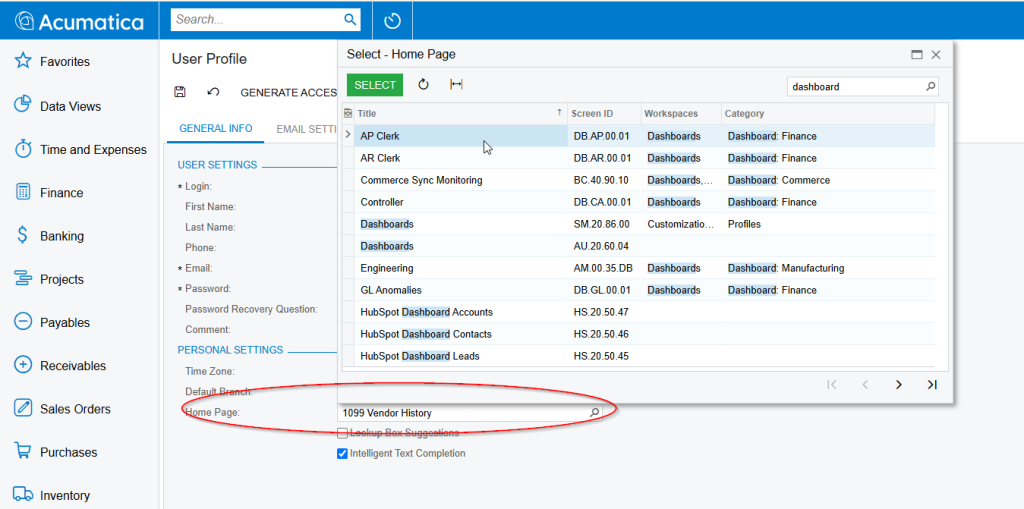Select the AR Clerk row
The height and width of the screenshot is (509, 1024).
coord(639,158)
